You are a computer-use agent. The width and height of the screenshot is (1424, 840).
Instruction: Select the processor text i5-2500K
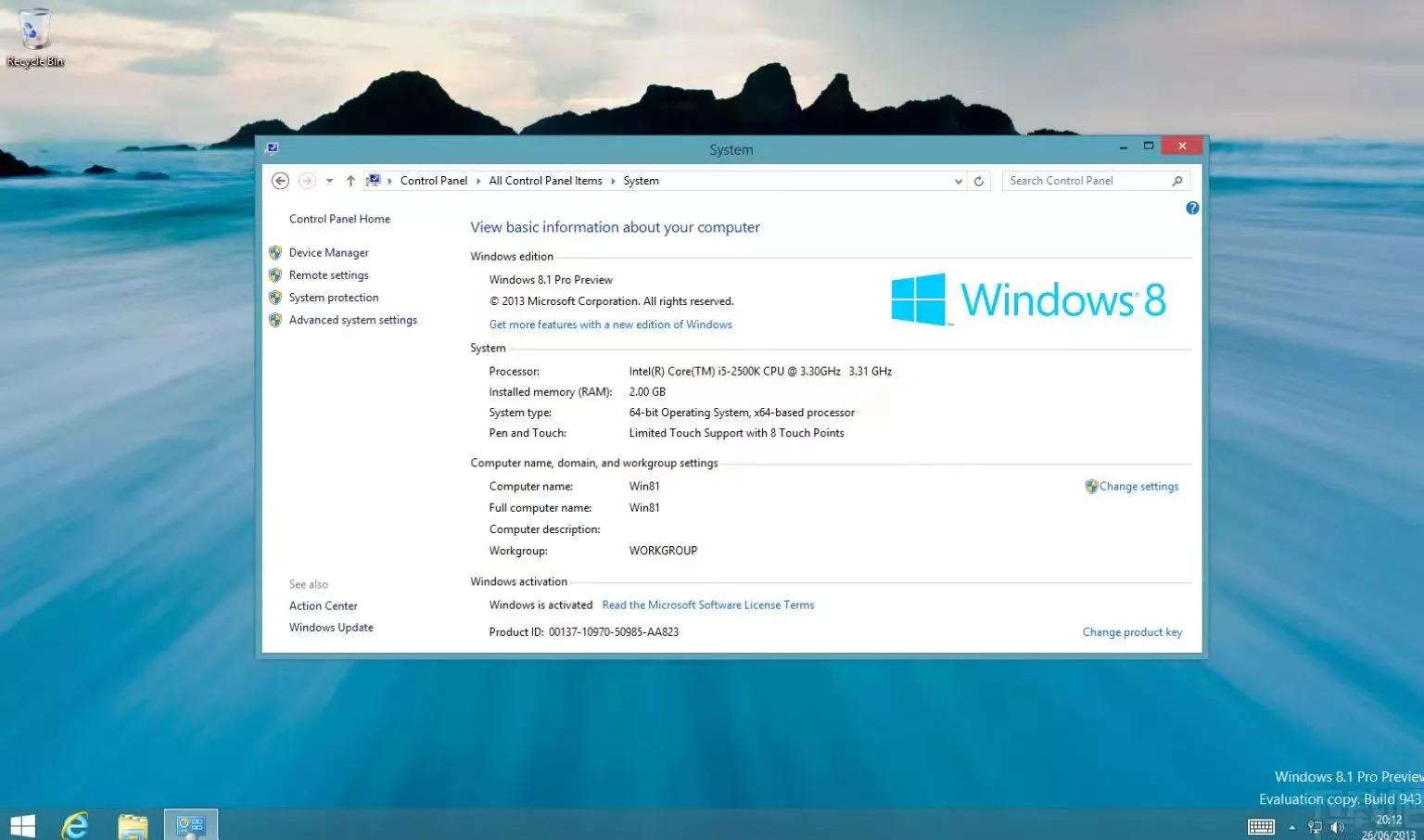[x=760, y=371]
